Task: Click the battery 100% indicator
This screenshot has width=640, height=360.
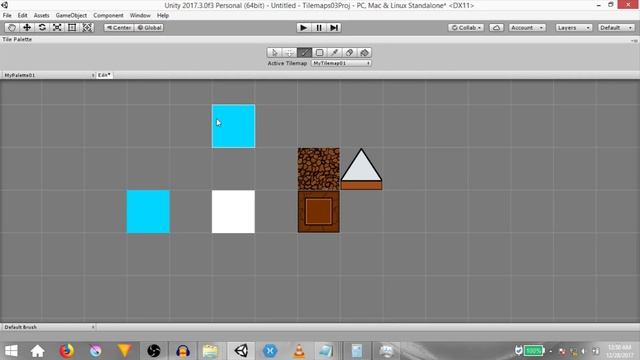Action: point(534,350)
